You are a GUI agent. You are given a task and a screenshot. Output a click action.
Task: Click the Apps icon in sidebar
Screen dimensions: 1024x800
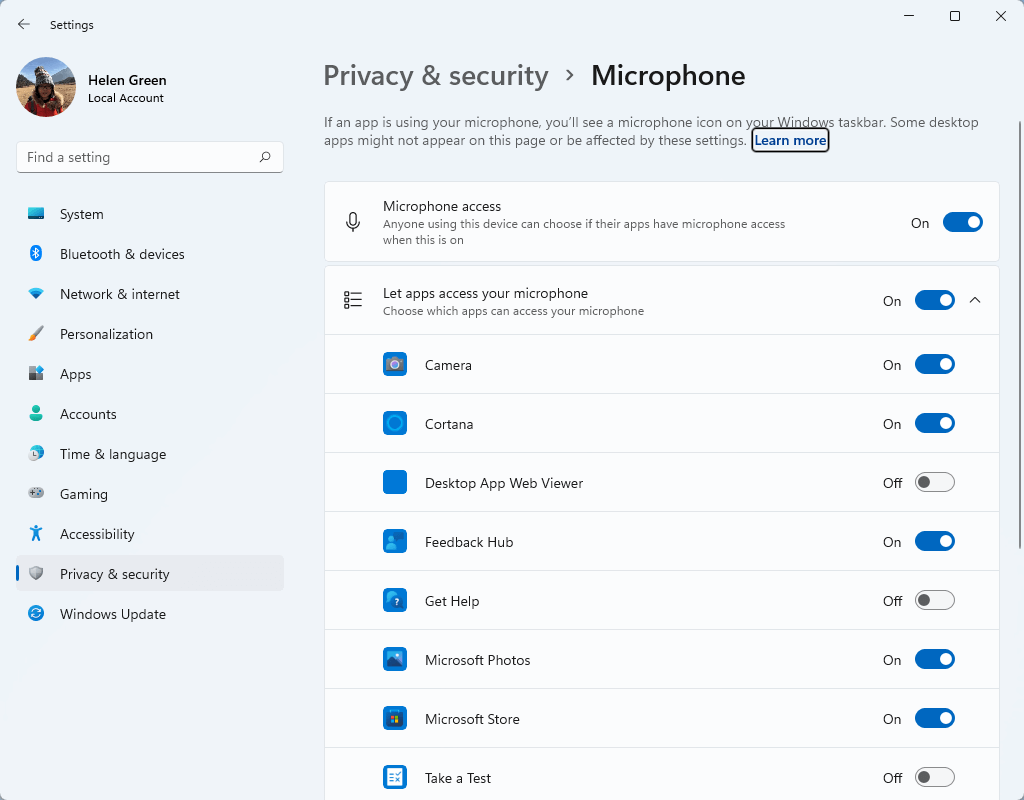[36, 374]
